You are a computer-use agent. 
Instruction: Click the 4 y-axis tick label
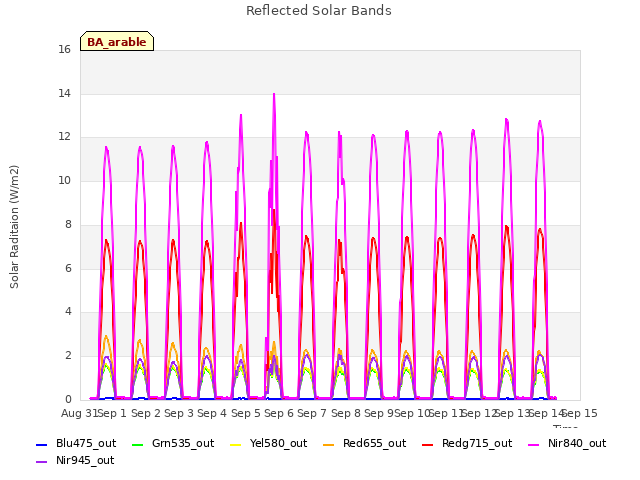68,312
